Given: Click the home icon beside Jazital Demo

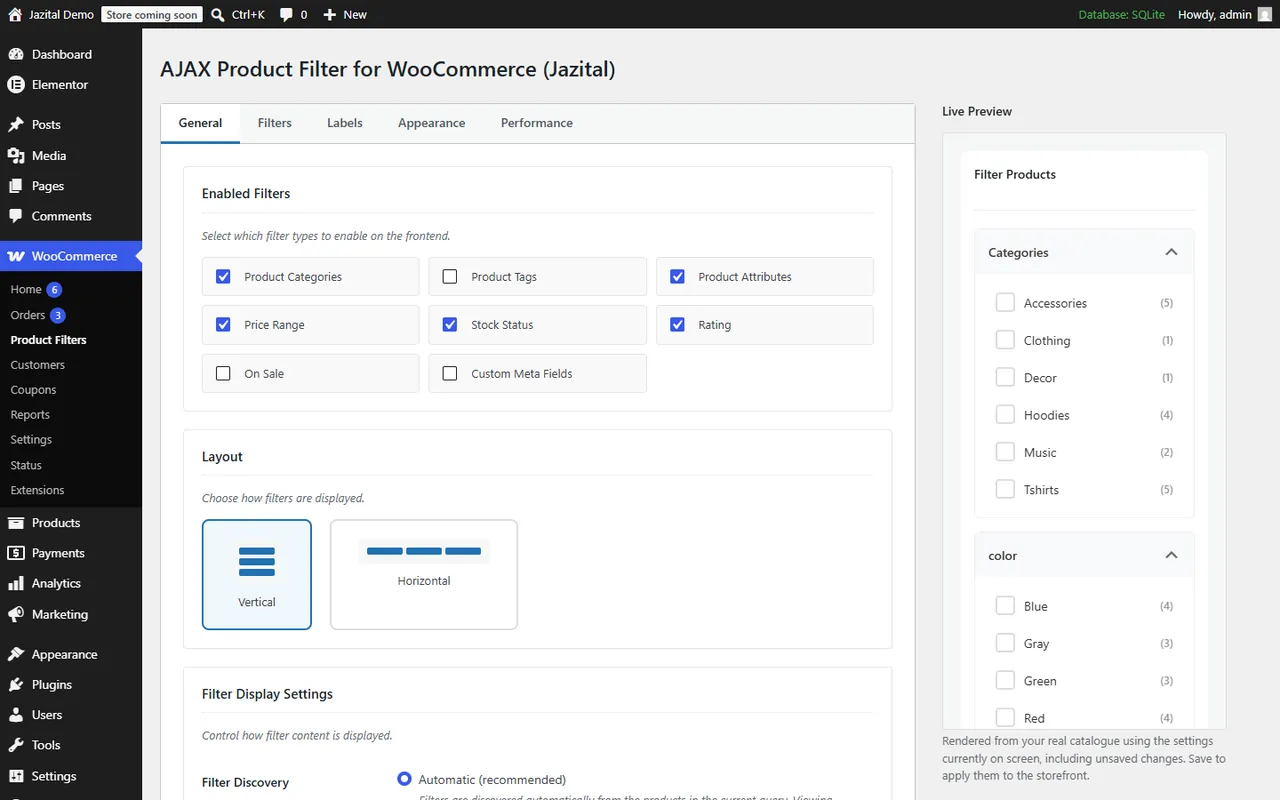Looking at the screenshot, I should pos(15,15).
